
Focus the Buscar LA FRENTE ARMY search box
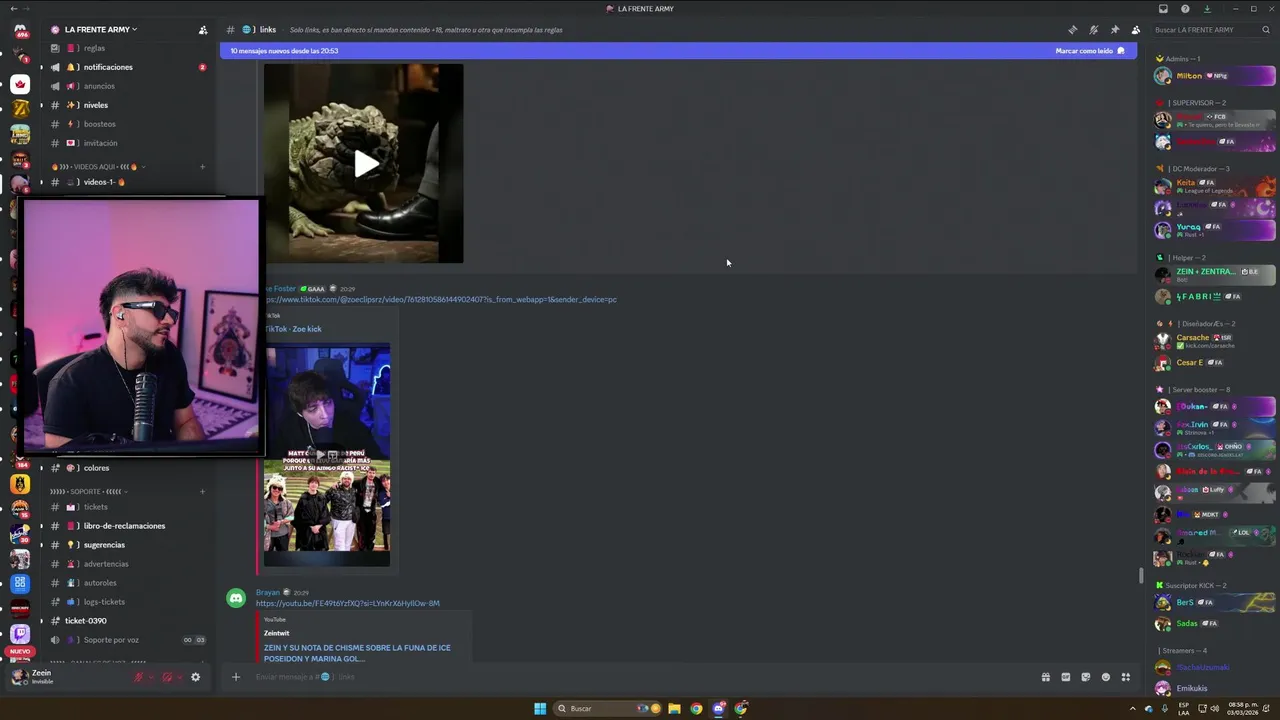click(x=1213, y=30)
